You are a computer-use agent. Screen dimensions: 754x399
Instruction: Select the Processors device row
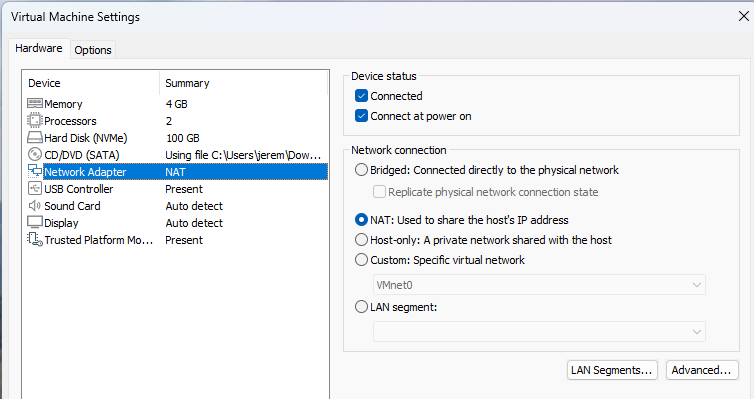click(177, 121)
